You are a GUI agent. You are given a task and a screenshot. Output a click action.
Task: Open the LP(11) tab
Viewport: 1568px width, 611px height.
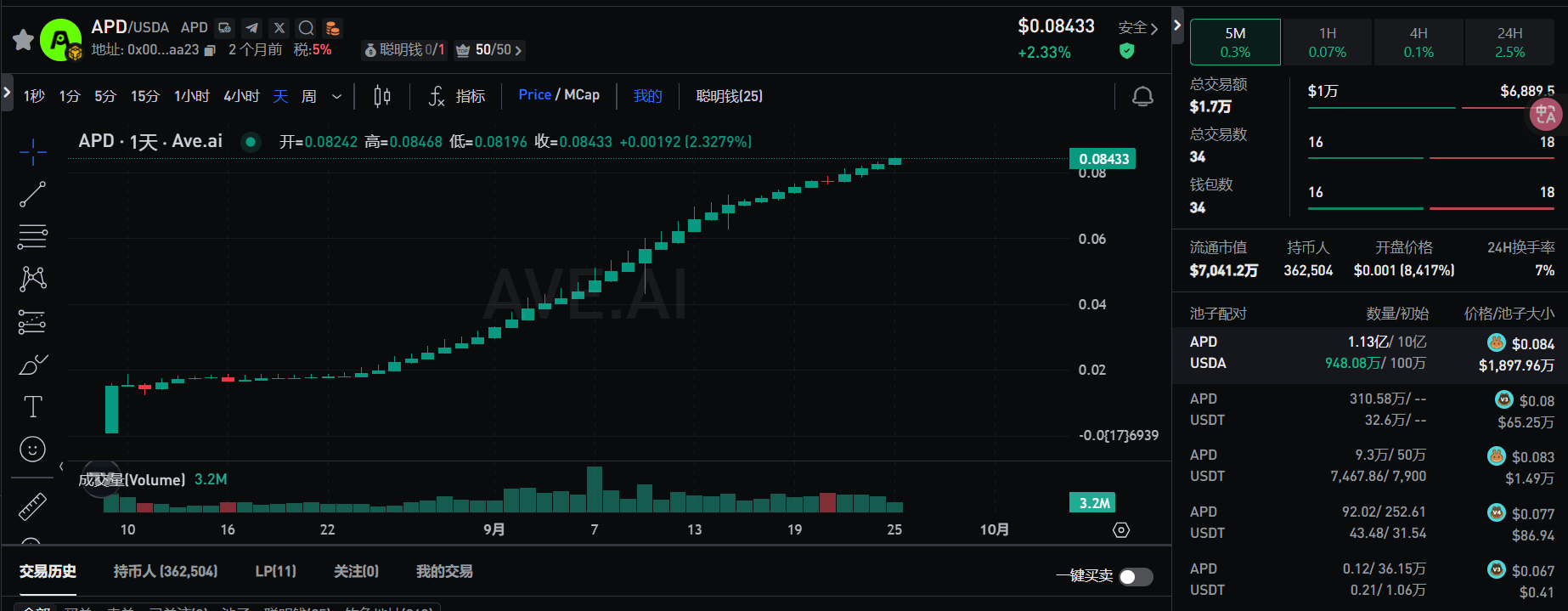point(275,571)
